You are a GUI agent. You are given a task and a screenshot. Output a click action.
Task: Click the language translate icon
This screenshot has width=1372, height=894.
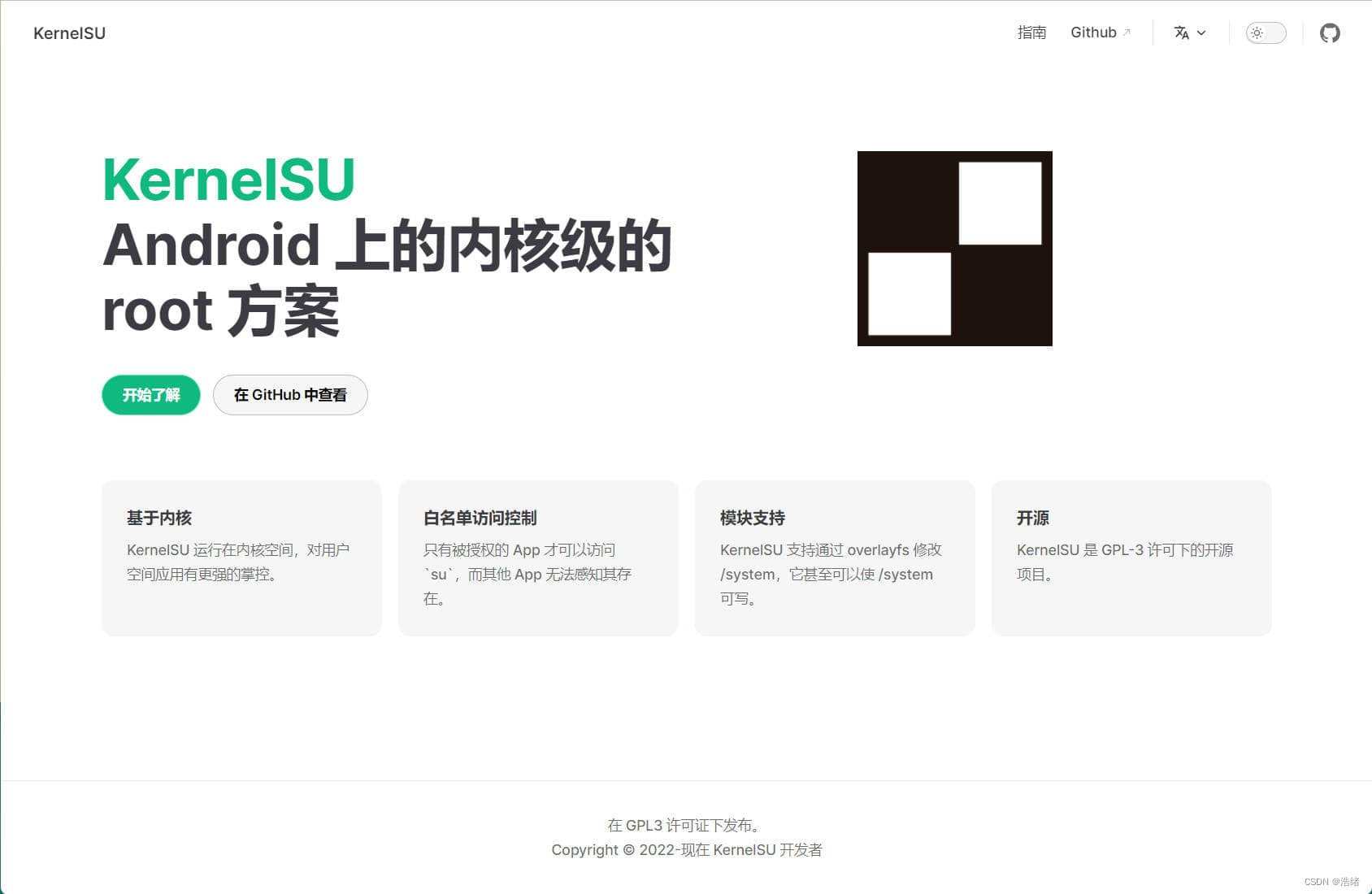coord(1181,33)
